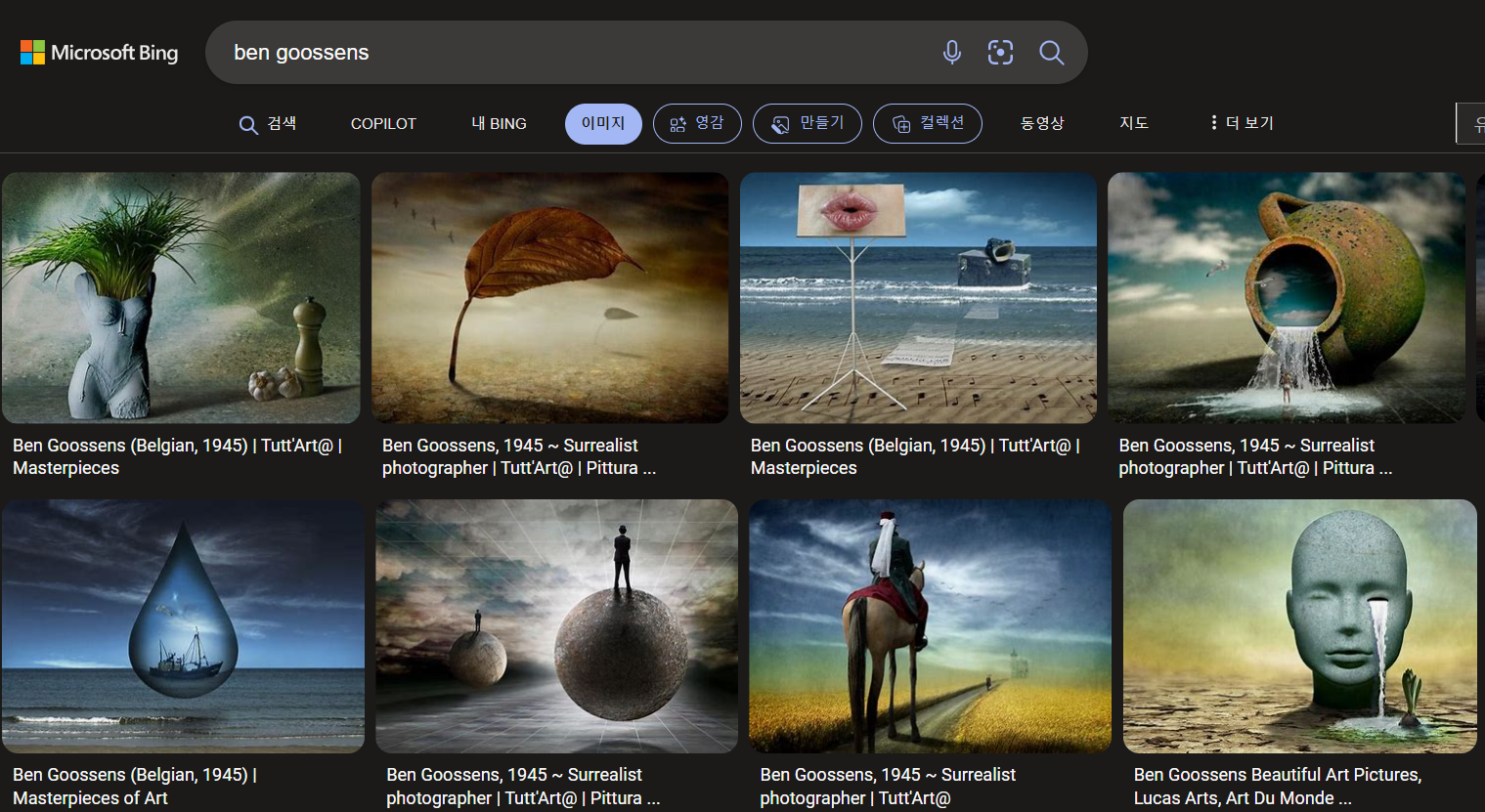This screenshot has height=812, width=1485.
Task: Switch to the 동영상 videos tab
Action: point(1042,123)
